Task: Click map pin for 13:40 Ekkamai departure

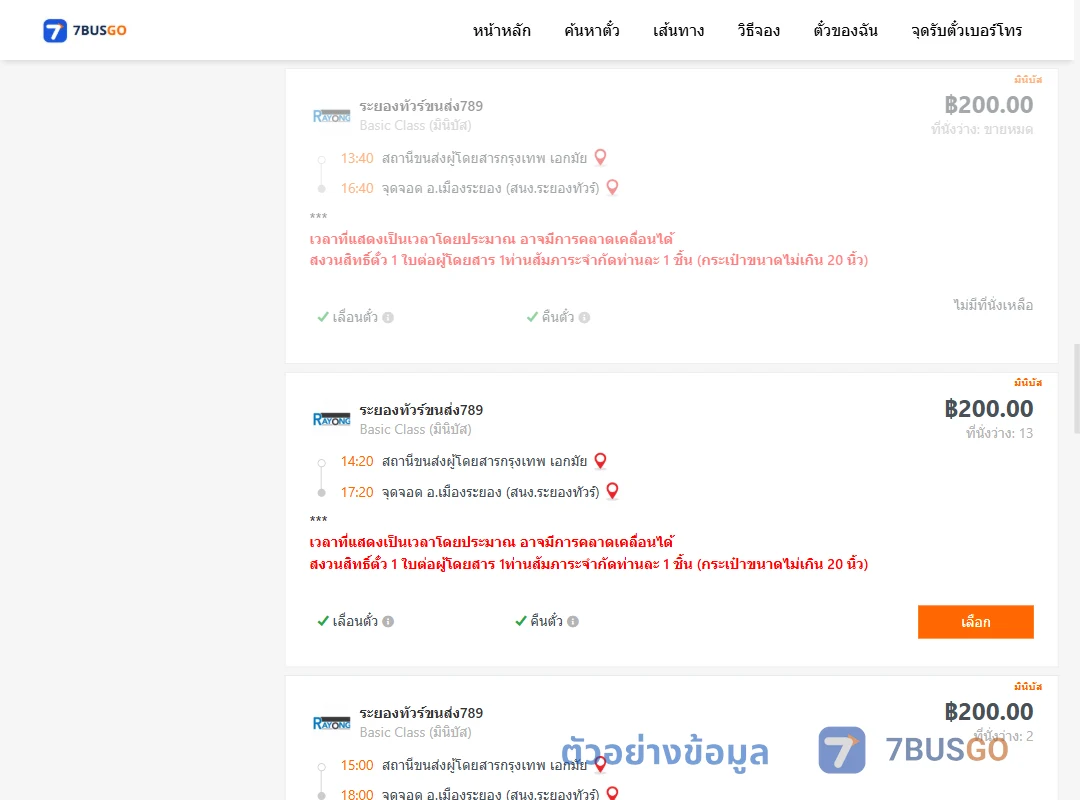Action: (601, 158)
